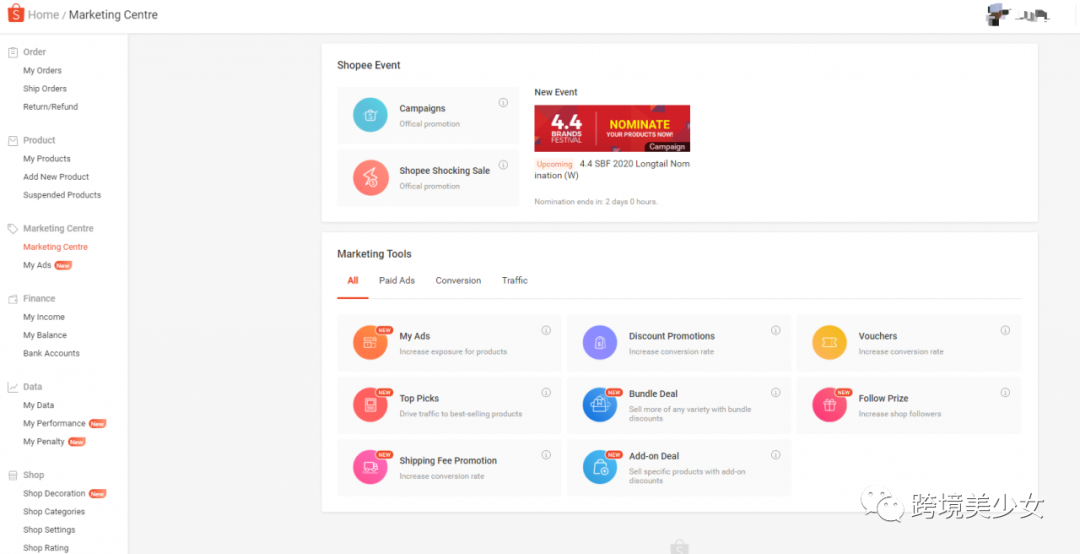This screenshot has width=1080, height=554.
Task: Click the Data chart icon in sidebar
Action: pos(12,387)
